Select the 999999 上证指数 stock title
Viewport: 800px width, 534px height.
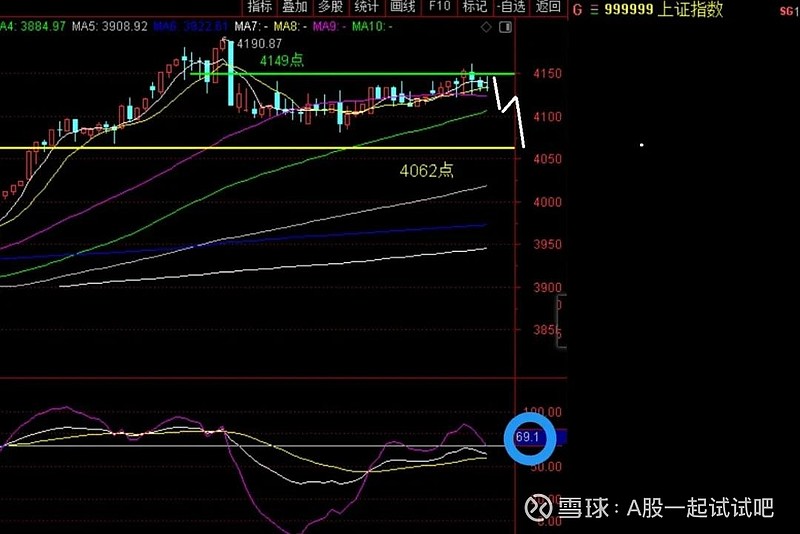click(664, 9)
